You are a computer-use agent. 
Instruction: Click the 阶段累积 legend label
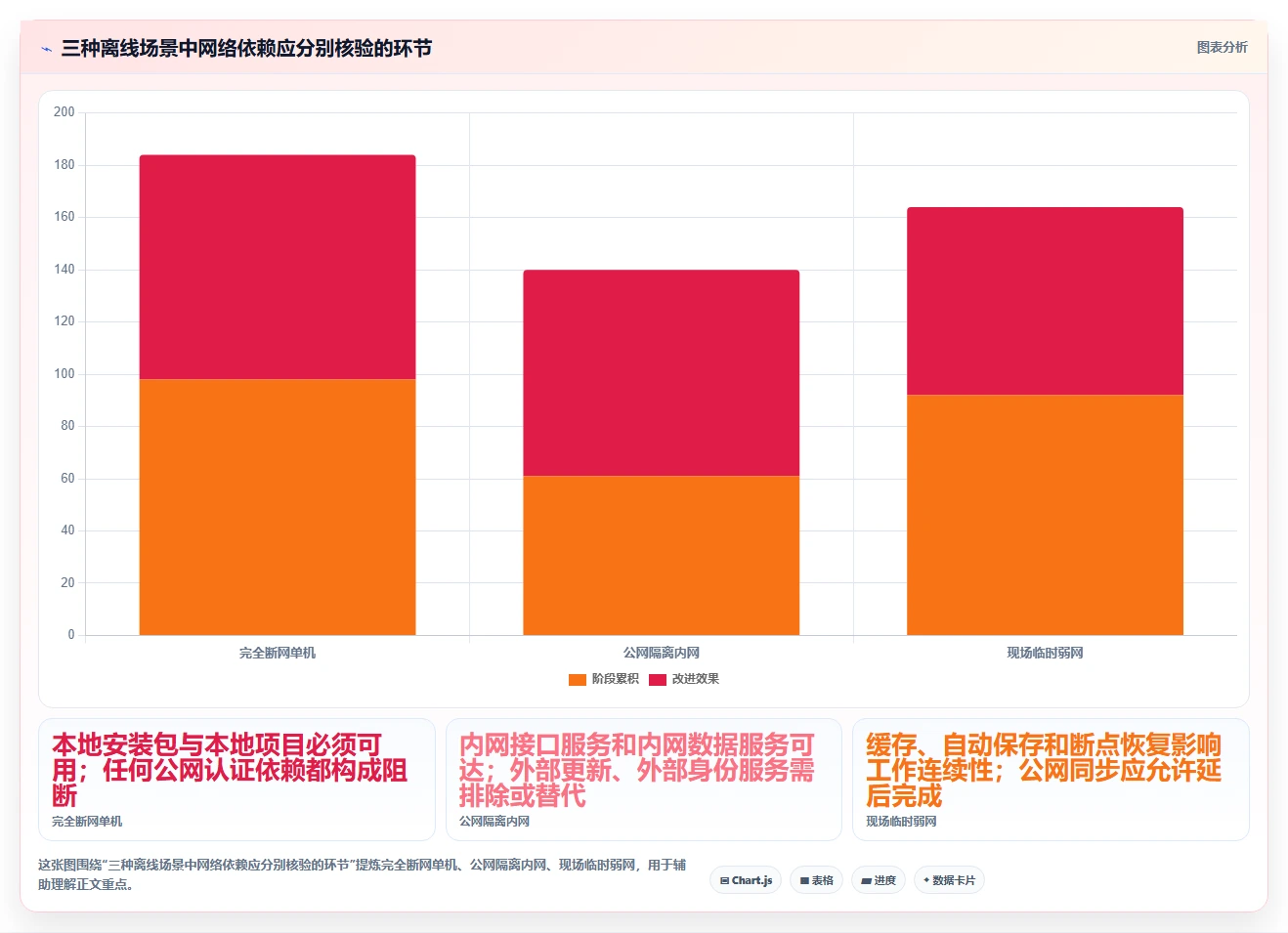click(x=615, y=679)
